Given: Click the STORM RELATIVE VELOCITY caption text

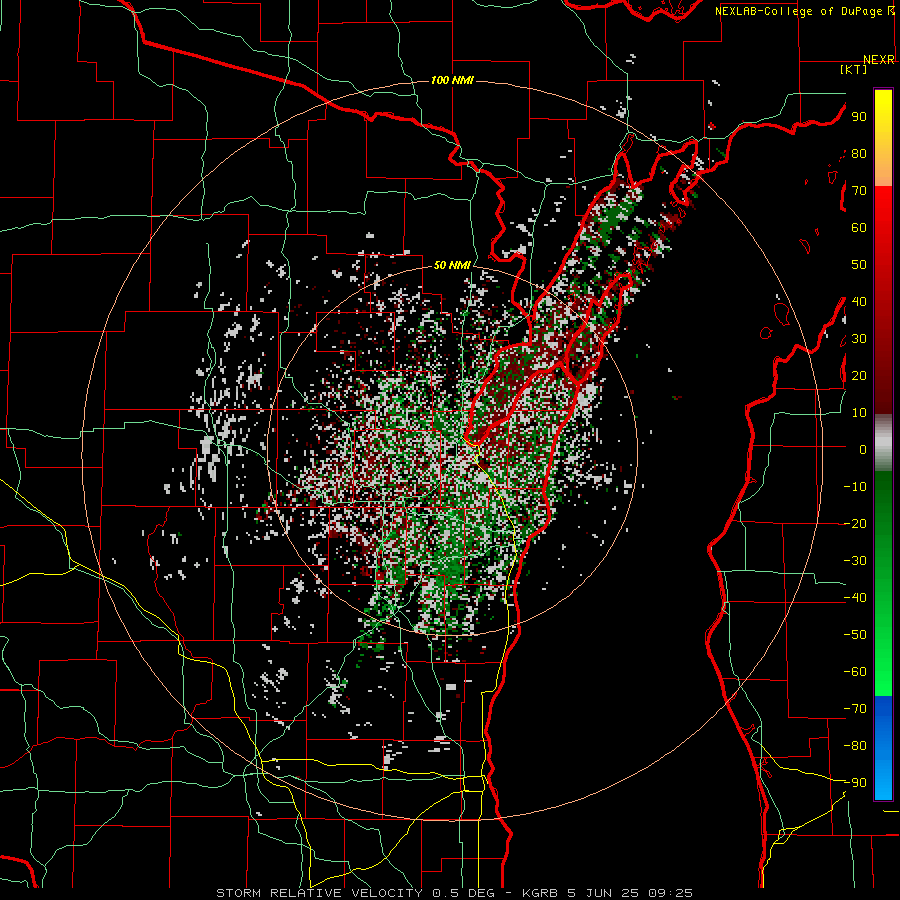Looking at the screenshot, I should point(319,893).
